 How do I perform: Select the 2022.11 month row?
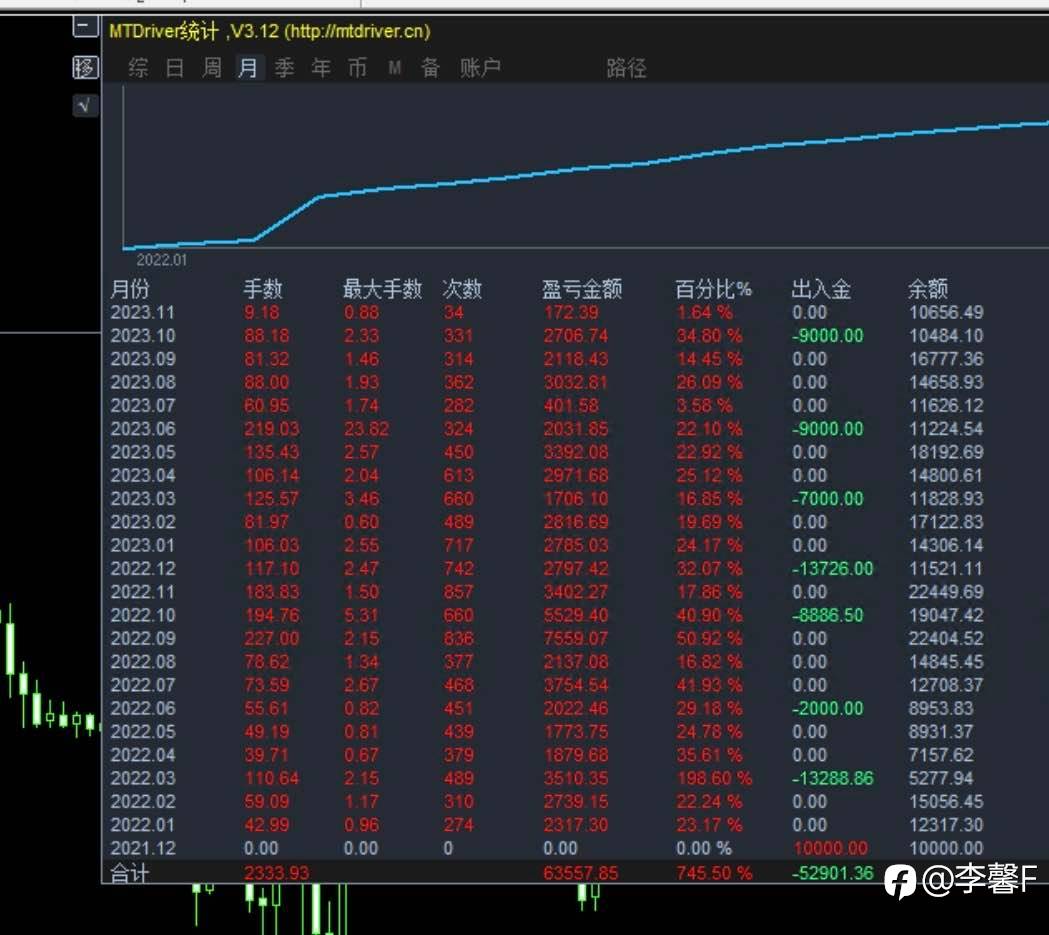(547, 592)
